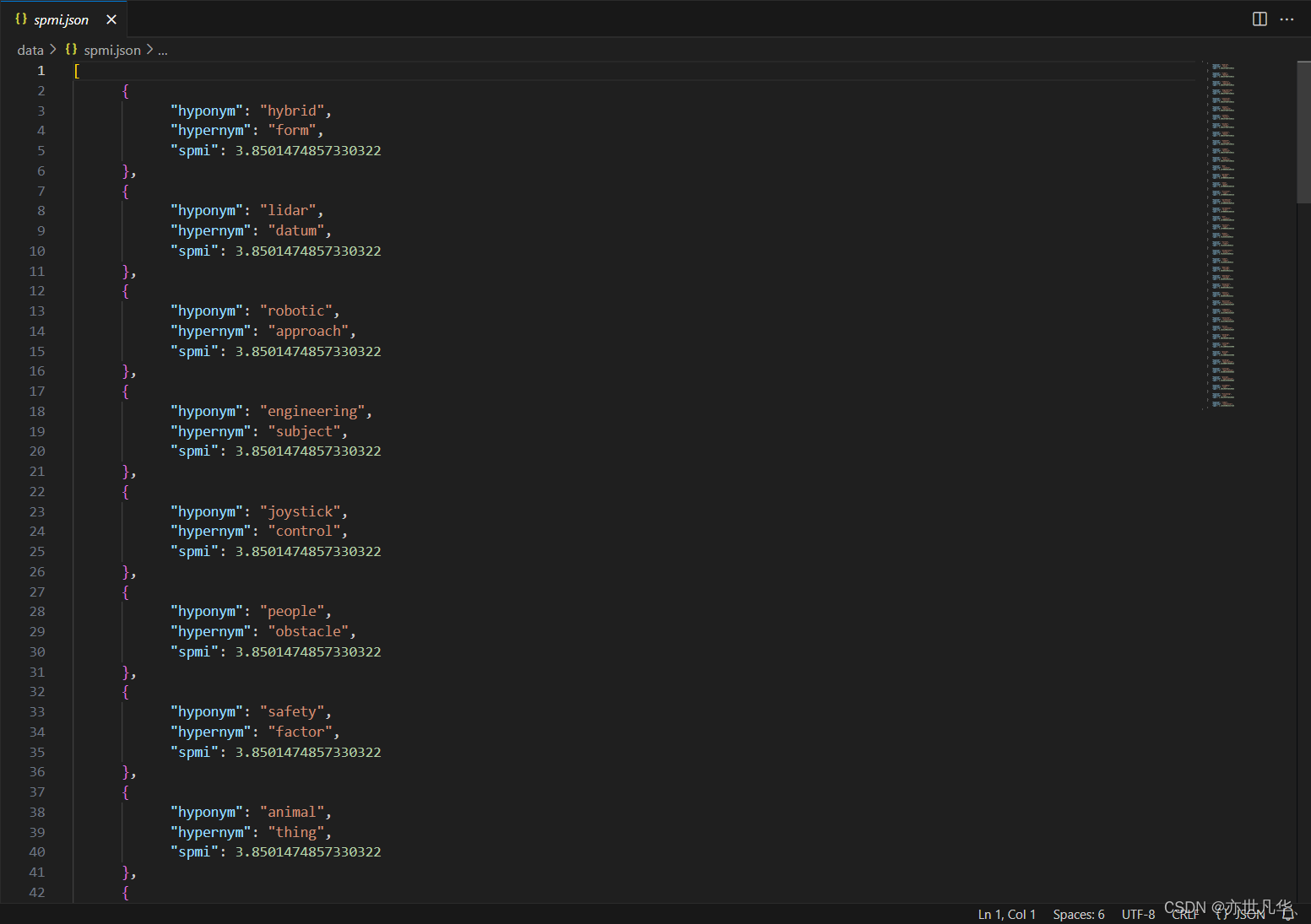This screenshot has width=1311, height=924.
Task: Click the opening brace on line 32
Action: coord(126,692)
